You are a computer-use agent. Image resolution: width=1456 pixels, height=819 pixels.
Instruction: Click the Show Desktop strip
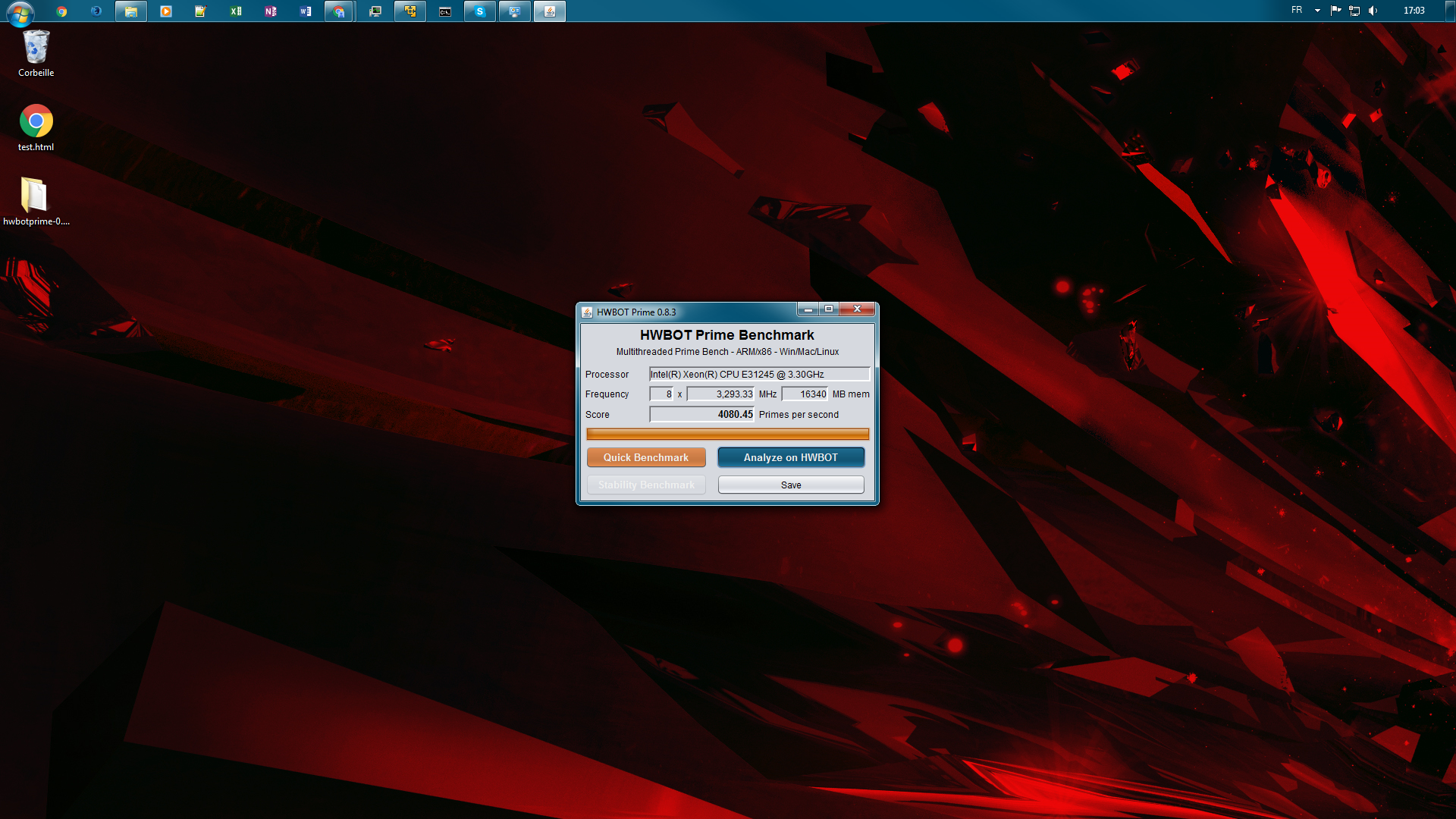pyautogui.click(x=1450, y=11)
